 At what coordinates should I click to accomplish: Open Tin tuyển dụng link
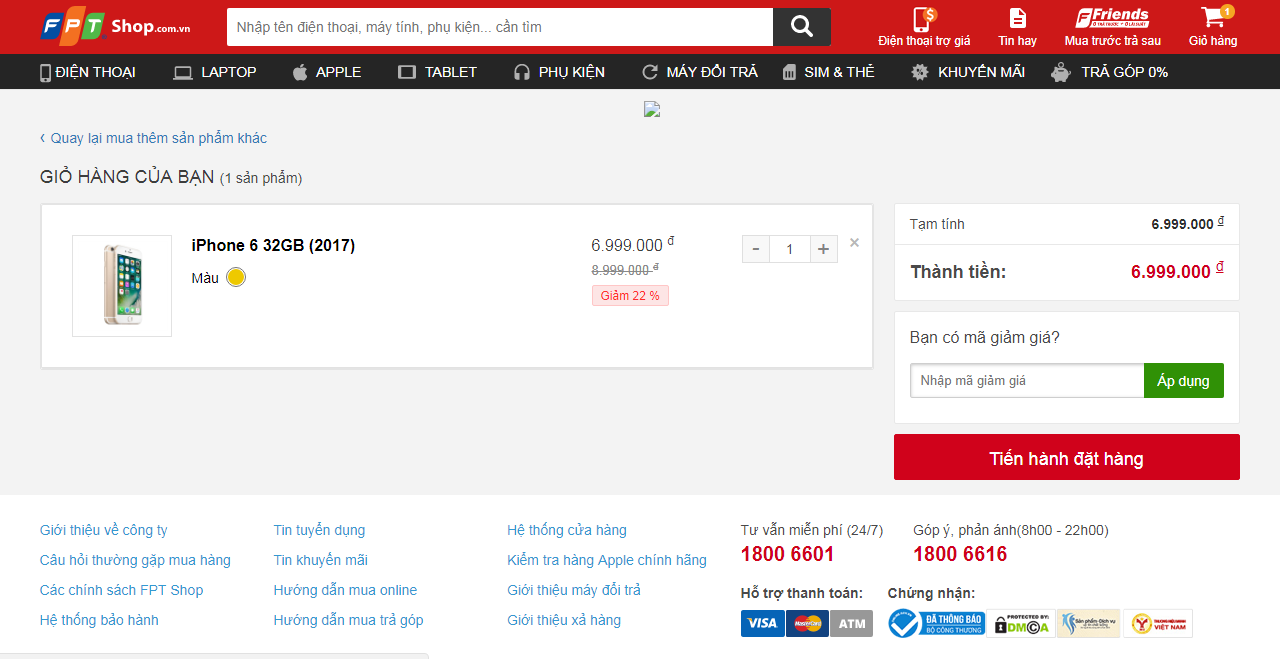click(319, 530)
